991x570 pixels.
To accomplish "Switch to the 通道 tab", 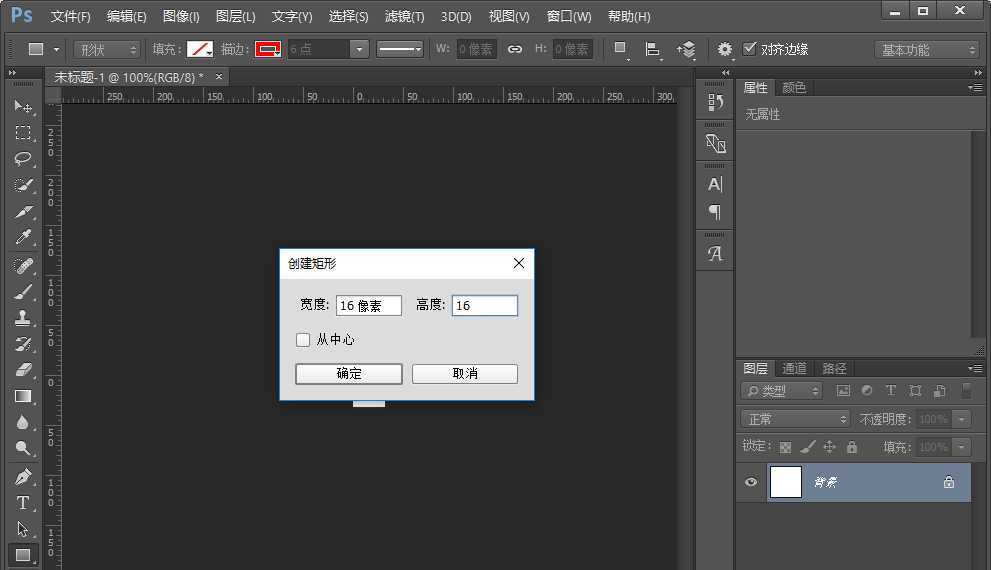I will pyautogui.click(x=794, y=368).
